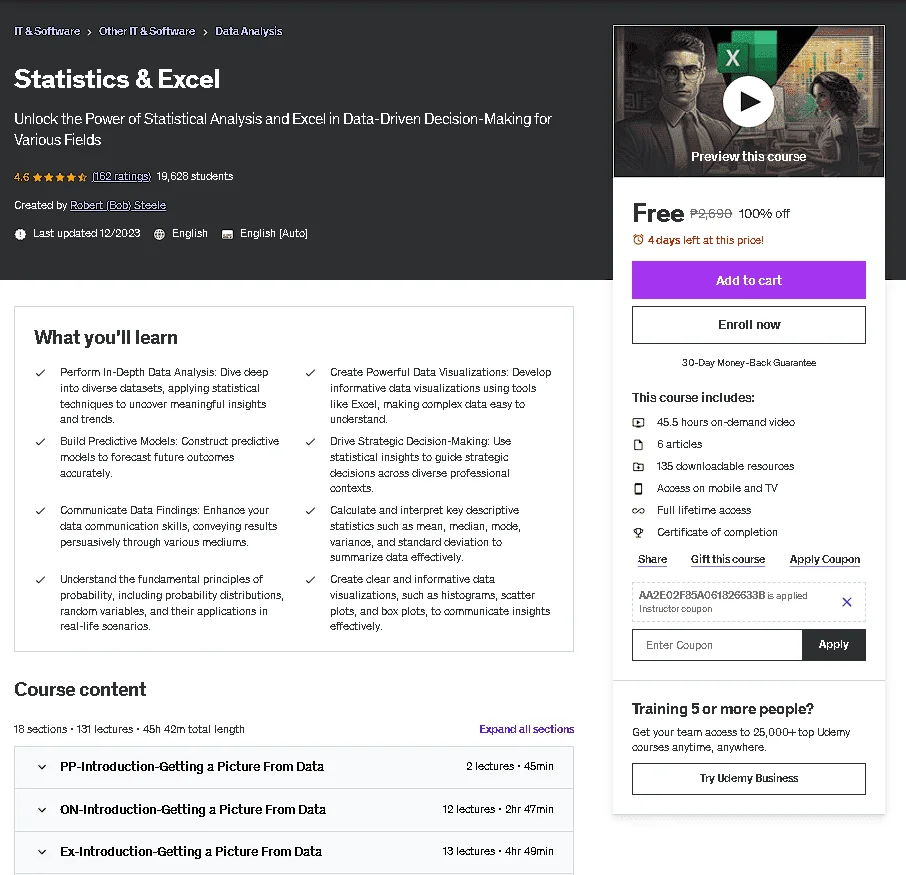Click the last updated badge icon

click(20, 234)
